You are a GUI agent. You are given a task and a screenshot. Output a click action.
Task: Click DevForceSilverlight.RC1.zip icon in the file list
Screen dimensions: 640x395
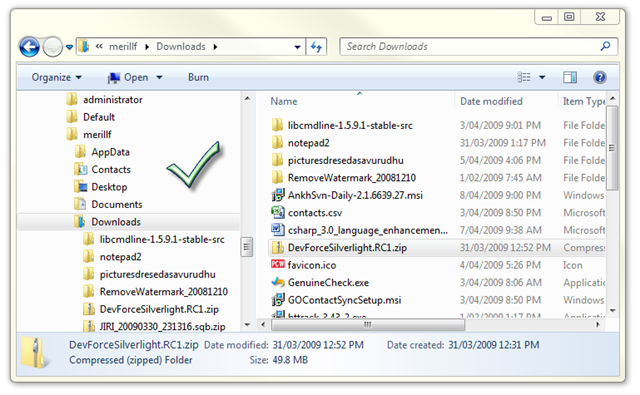[278, 247]
